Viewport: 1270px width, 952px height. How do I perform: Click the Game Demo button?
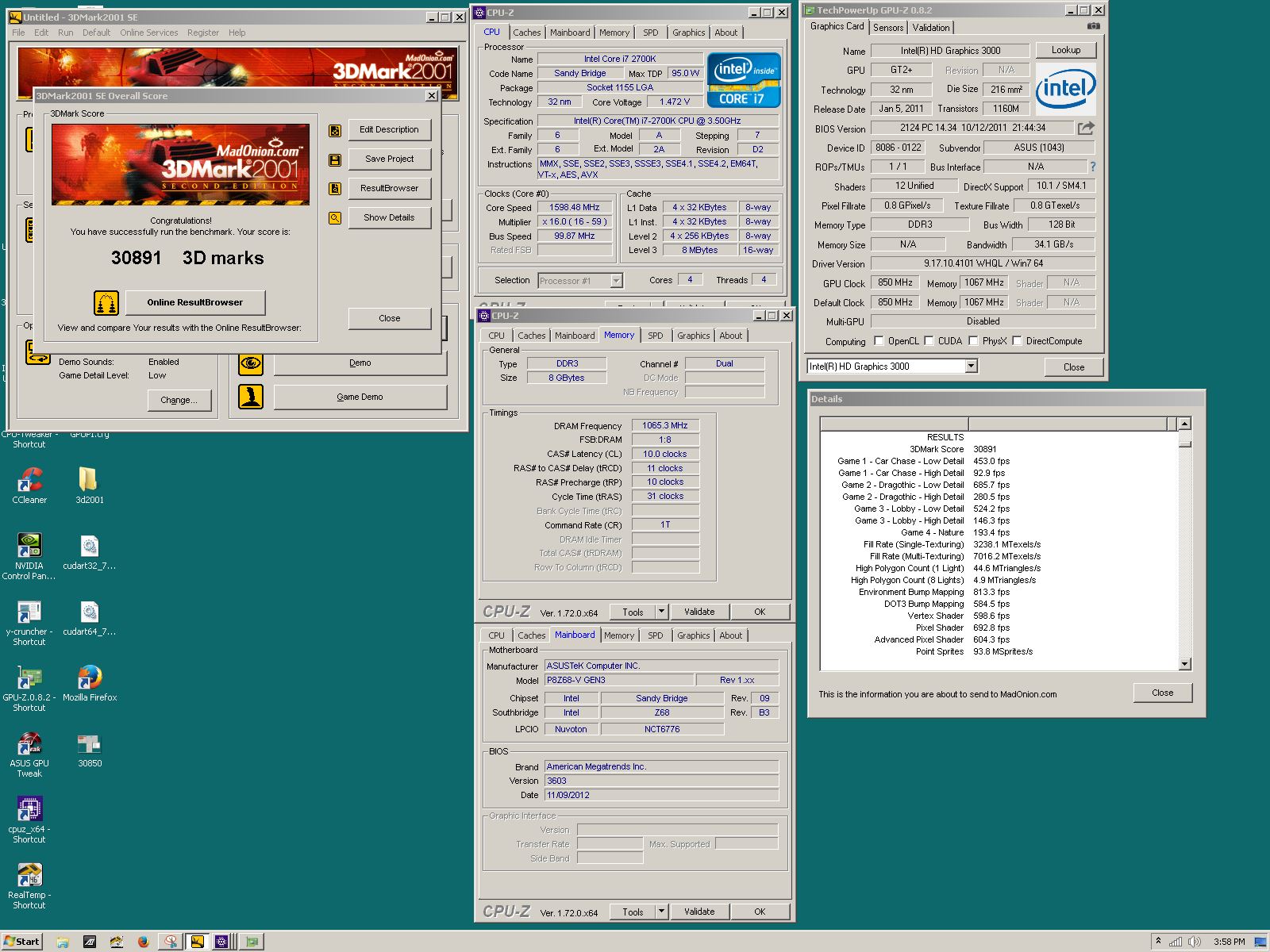(360, 397)
